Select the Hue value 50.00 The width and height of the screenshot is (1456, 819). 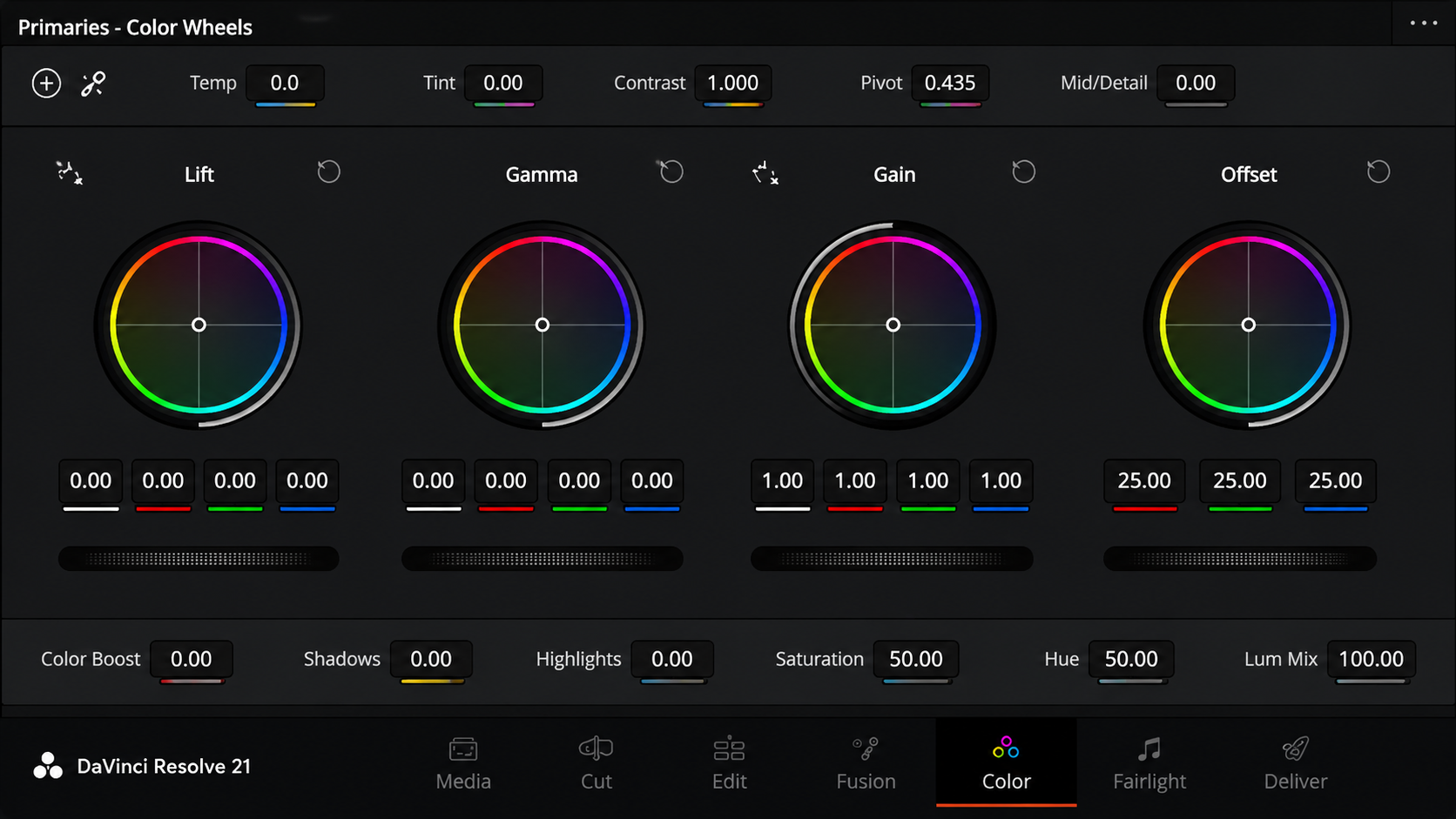click(x=1131, y=660)
